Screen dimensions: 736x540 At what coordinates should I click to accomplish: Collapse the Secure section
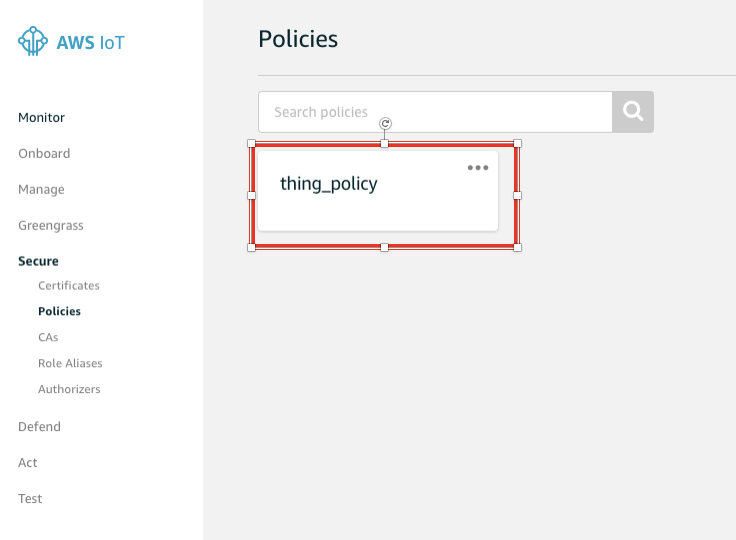click(38, 261)
